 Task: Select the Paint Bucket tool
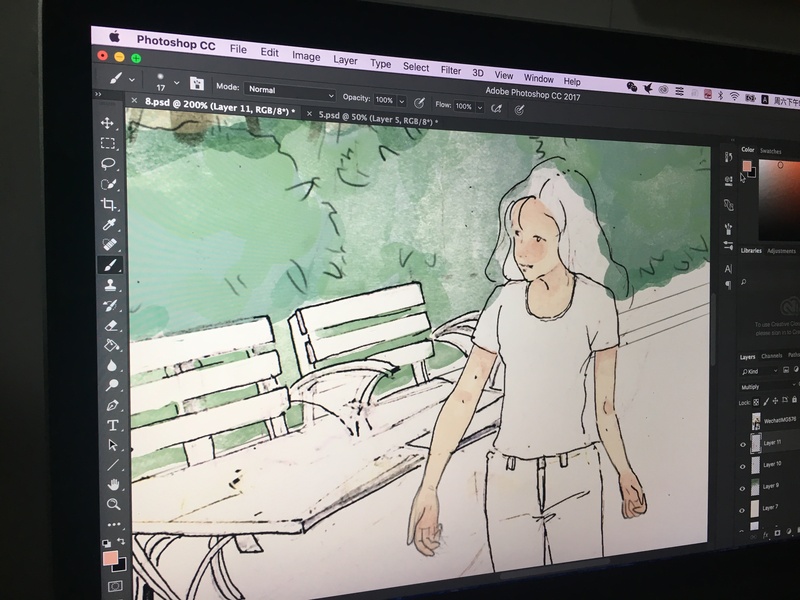[x=111, y=345]
